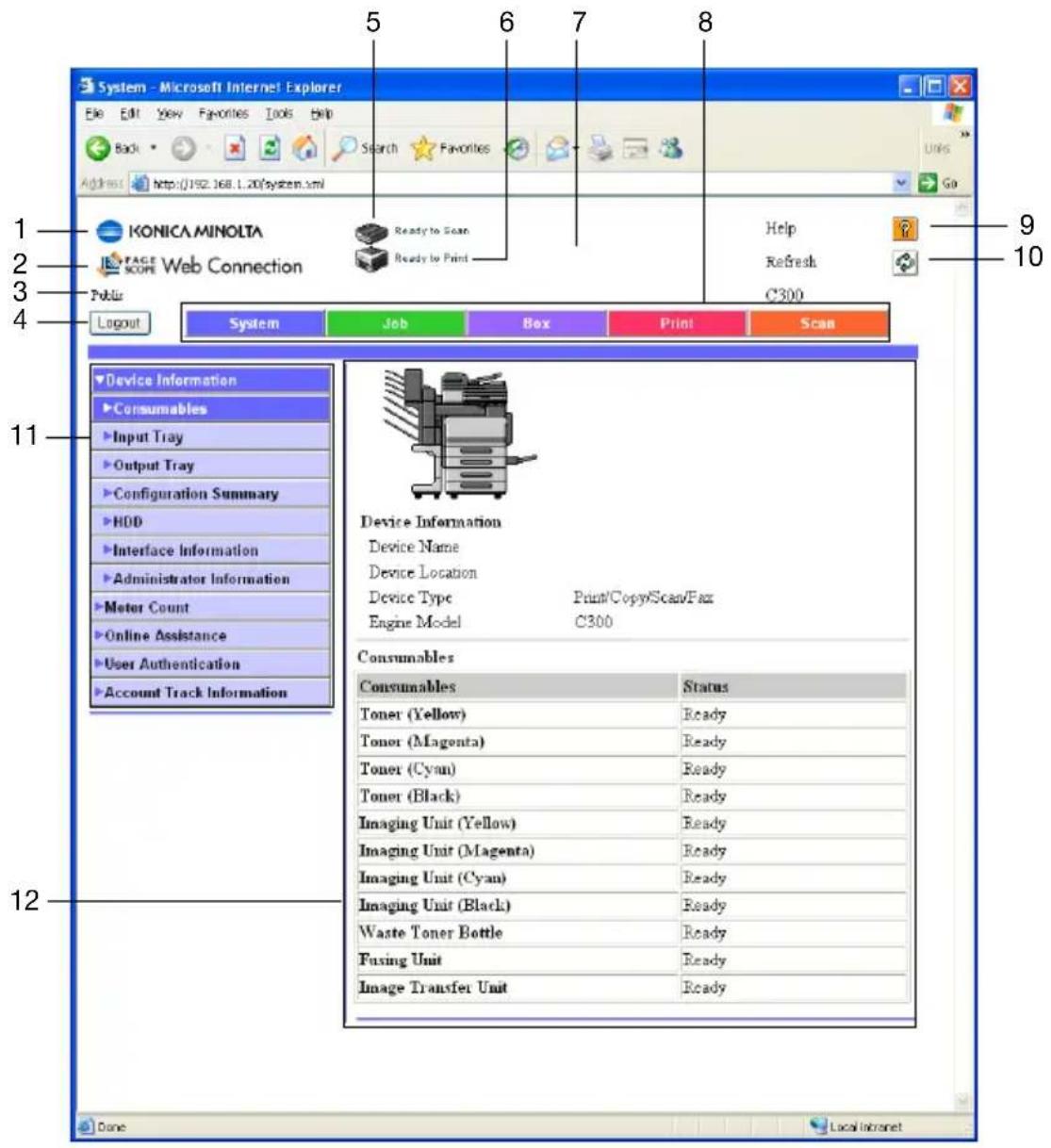Click the device copier image
The width and height of the screenshot is (1051, 1148).
[459, 433]
